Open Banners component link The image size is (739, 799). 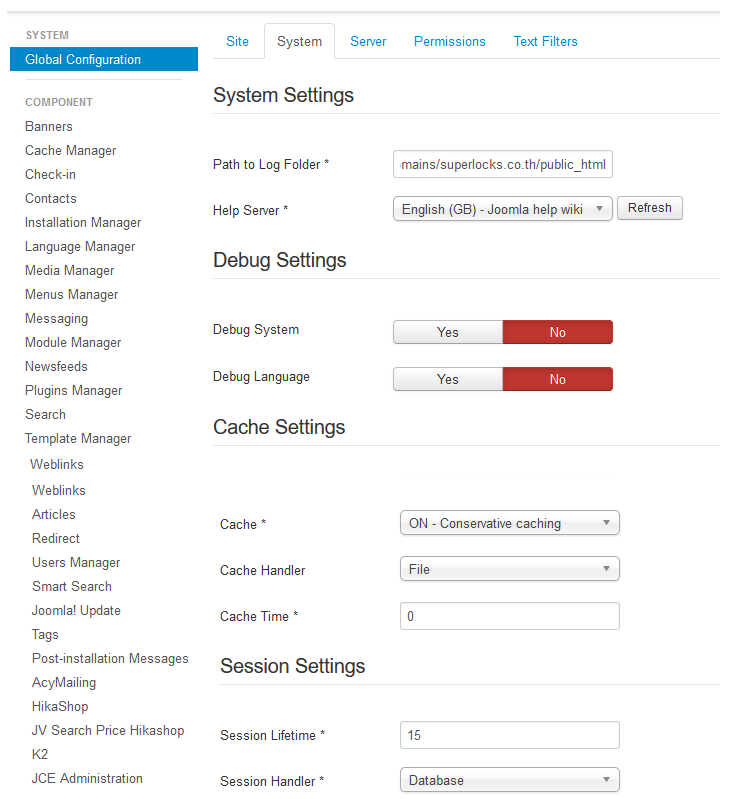(49, 126)
